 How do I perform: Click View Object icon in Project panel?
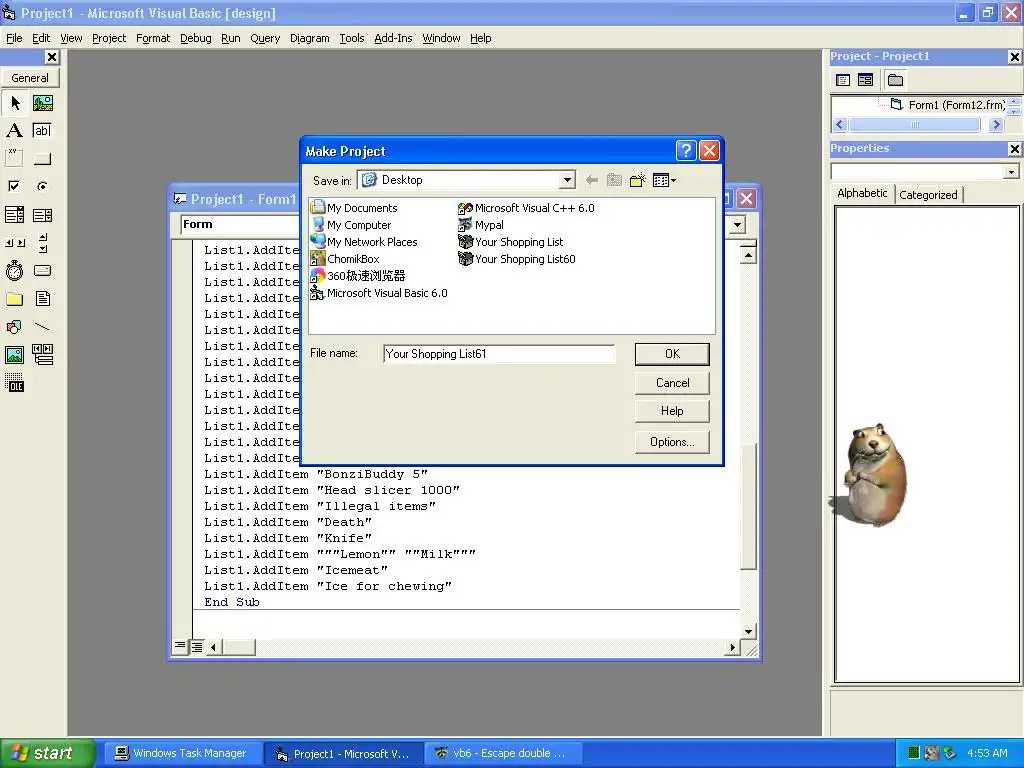point(865,80)
